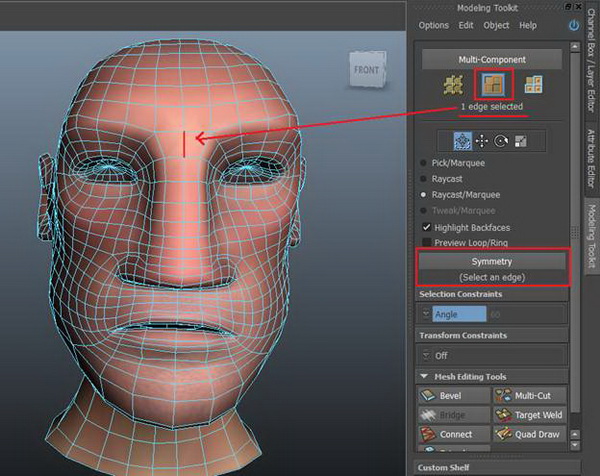Click the Symmetry button

click(x=492, y=262)
